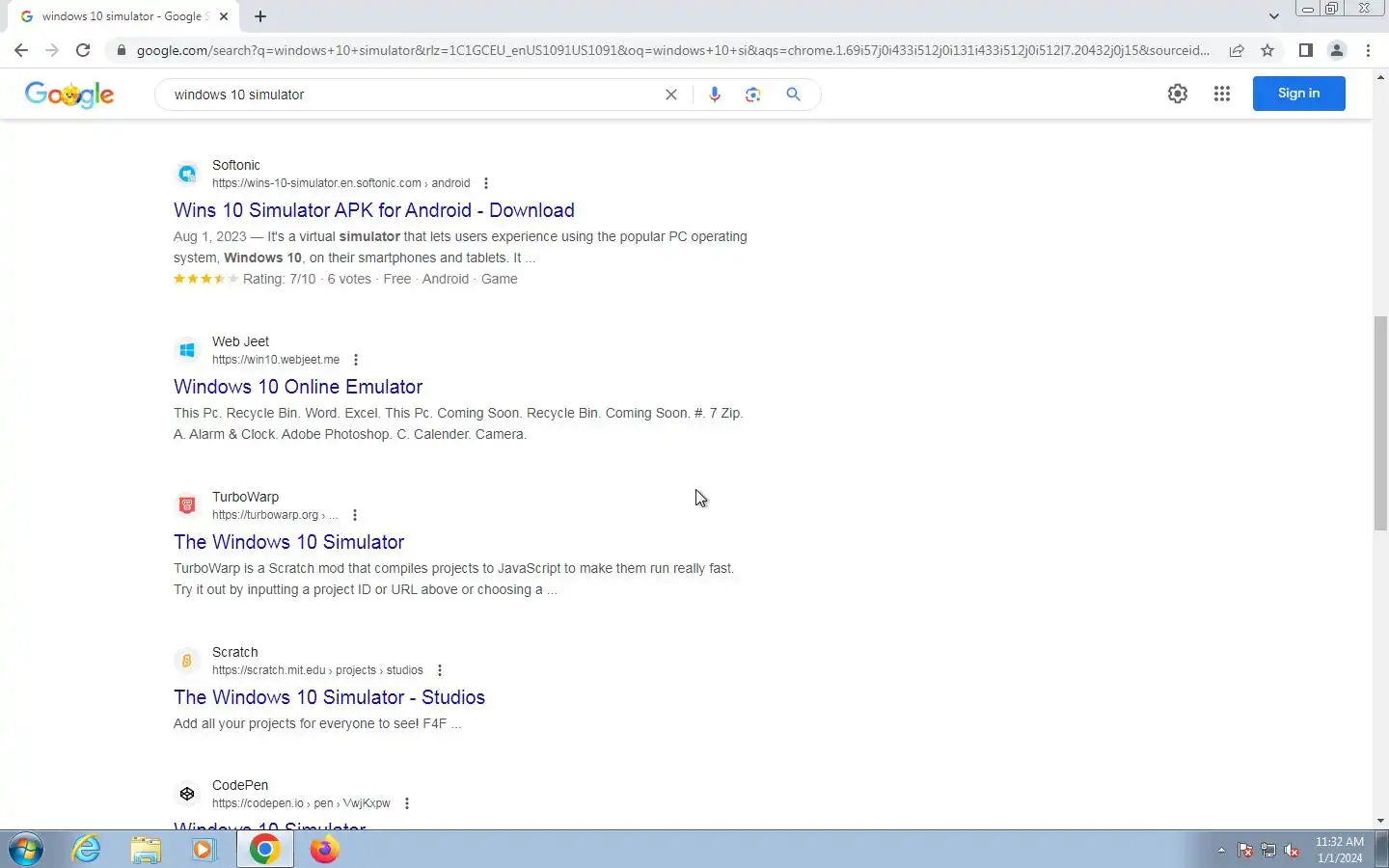Click the Sign in button
The height and width of the screenshot is (868, 1389).
coord(1298,94)
